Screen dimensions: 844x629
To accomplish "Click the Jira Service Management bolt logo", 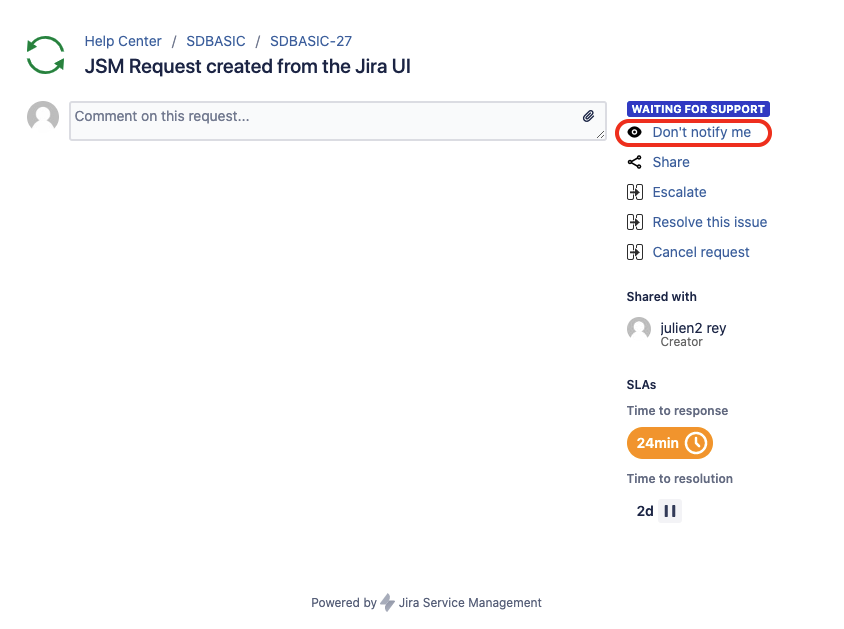I will click(387, 603).
